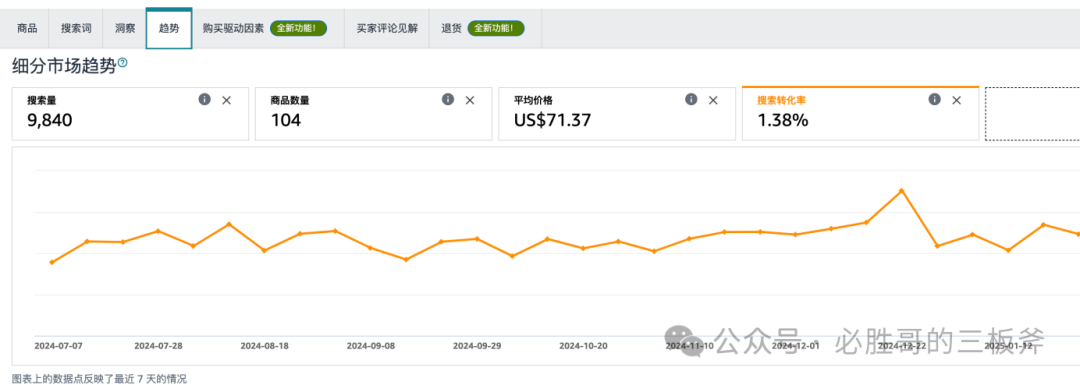Screen dimensions: 1080x385
Task: Click the 2024-07-28 axis date label
Action: 158,346
